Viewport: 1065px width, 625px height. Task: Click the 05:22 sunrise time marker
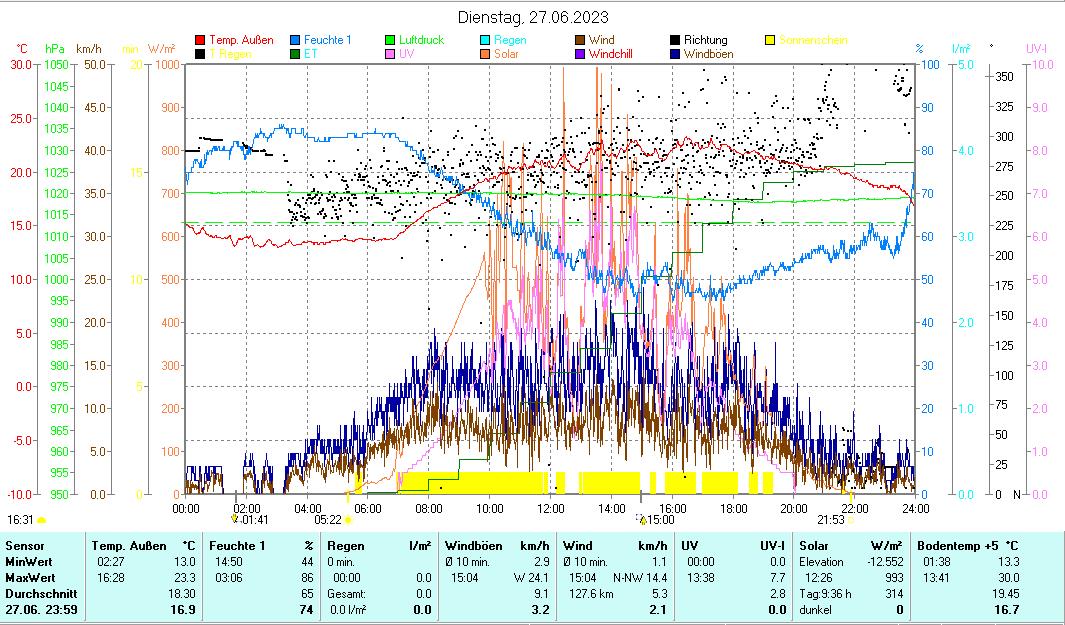[328, 519]
